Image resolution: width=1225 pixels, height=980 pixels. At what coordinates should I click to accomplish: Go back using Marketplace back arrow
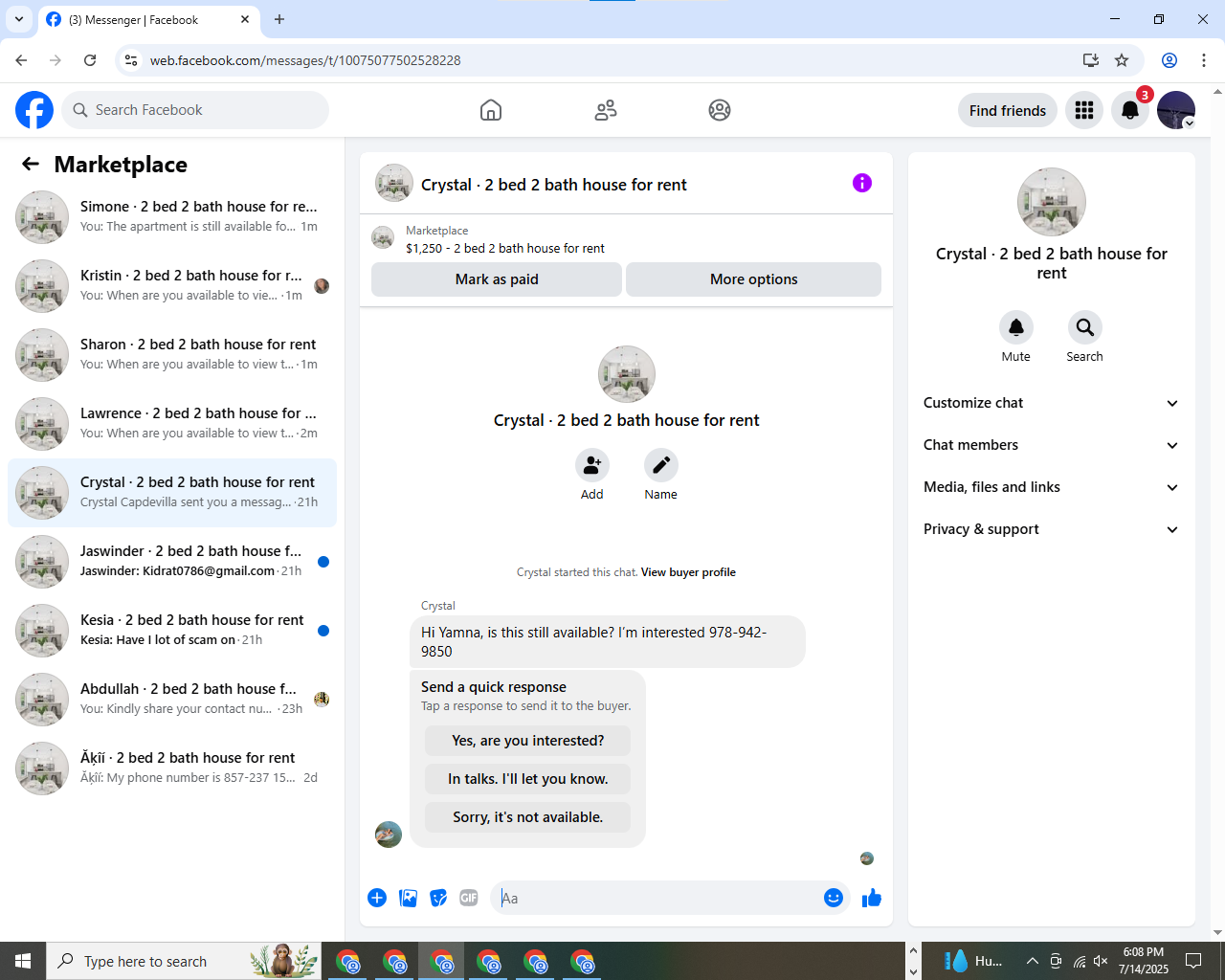31,164
